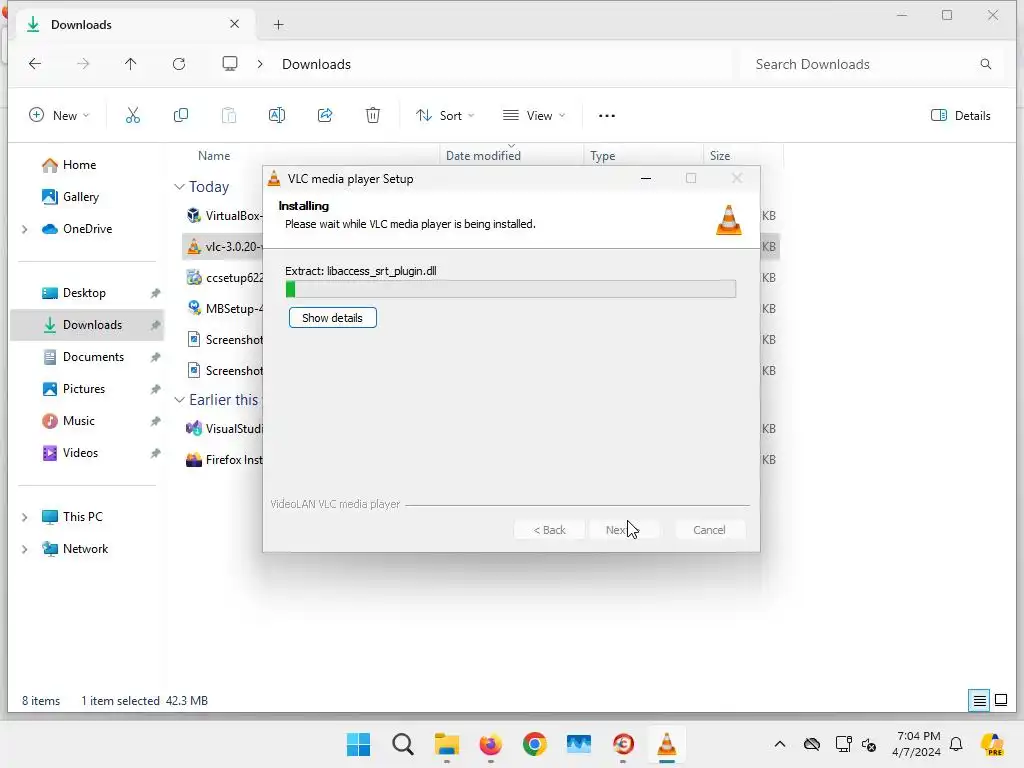Screen dimensions: 1024x768
Task: Open Gallery in navigation pane
Action: coord(80,197)
